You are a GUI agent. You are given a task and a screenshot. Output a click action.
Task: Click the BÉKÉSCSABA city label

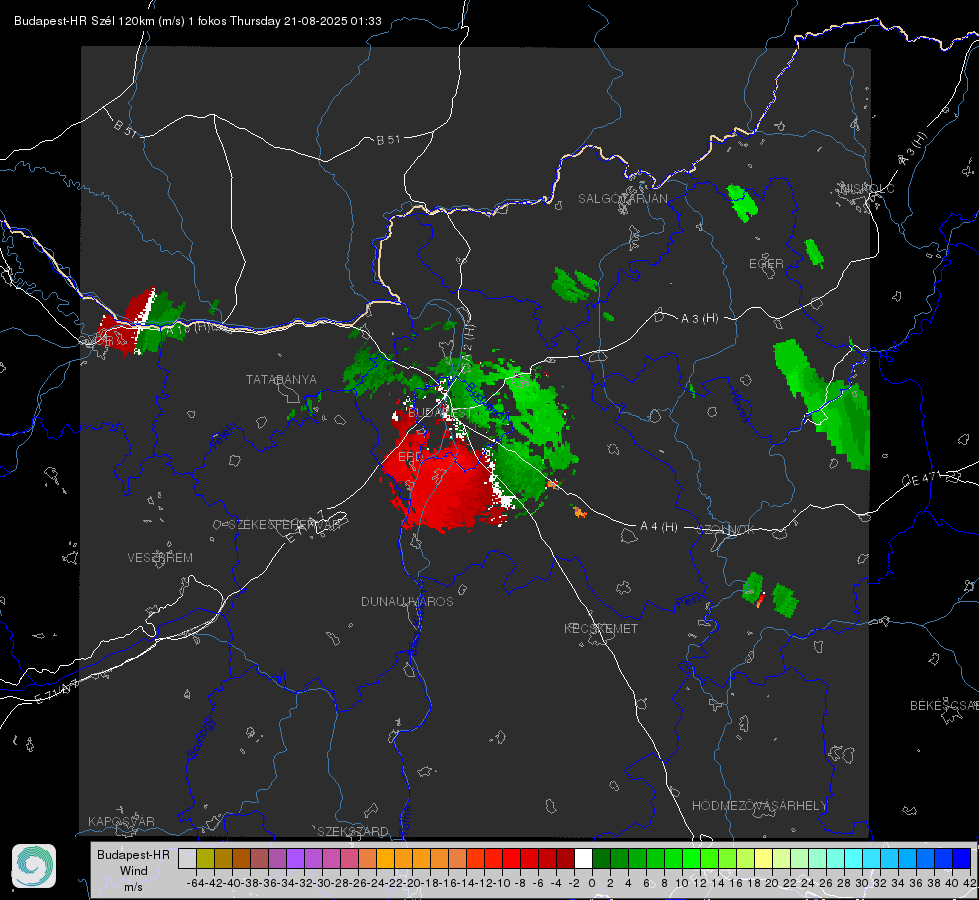coord(944,705)
